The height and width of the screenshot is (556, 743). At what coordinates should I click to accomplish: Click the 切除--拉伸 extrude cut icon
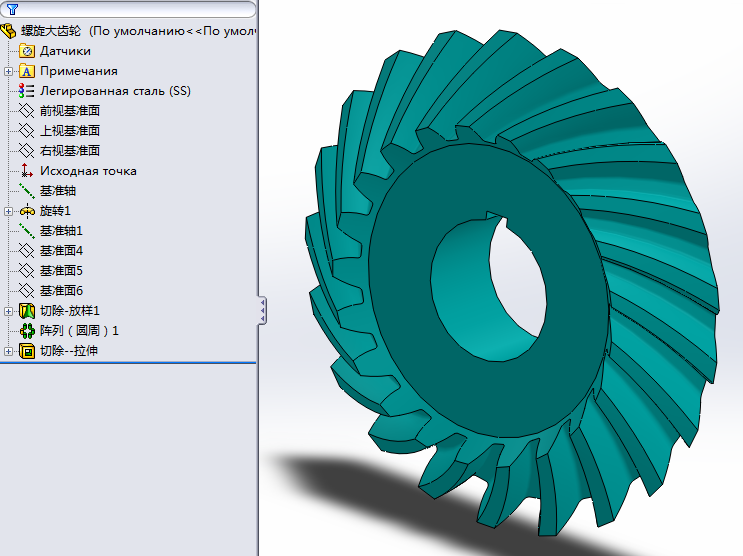click(x=27, y=351)
